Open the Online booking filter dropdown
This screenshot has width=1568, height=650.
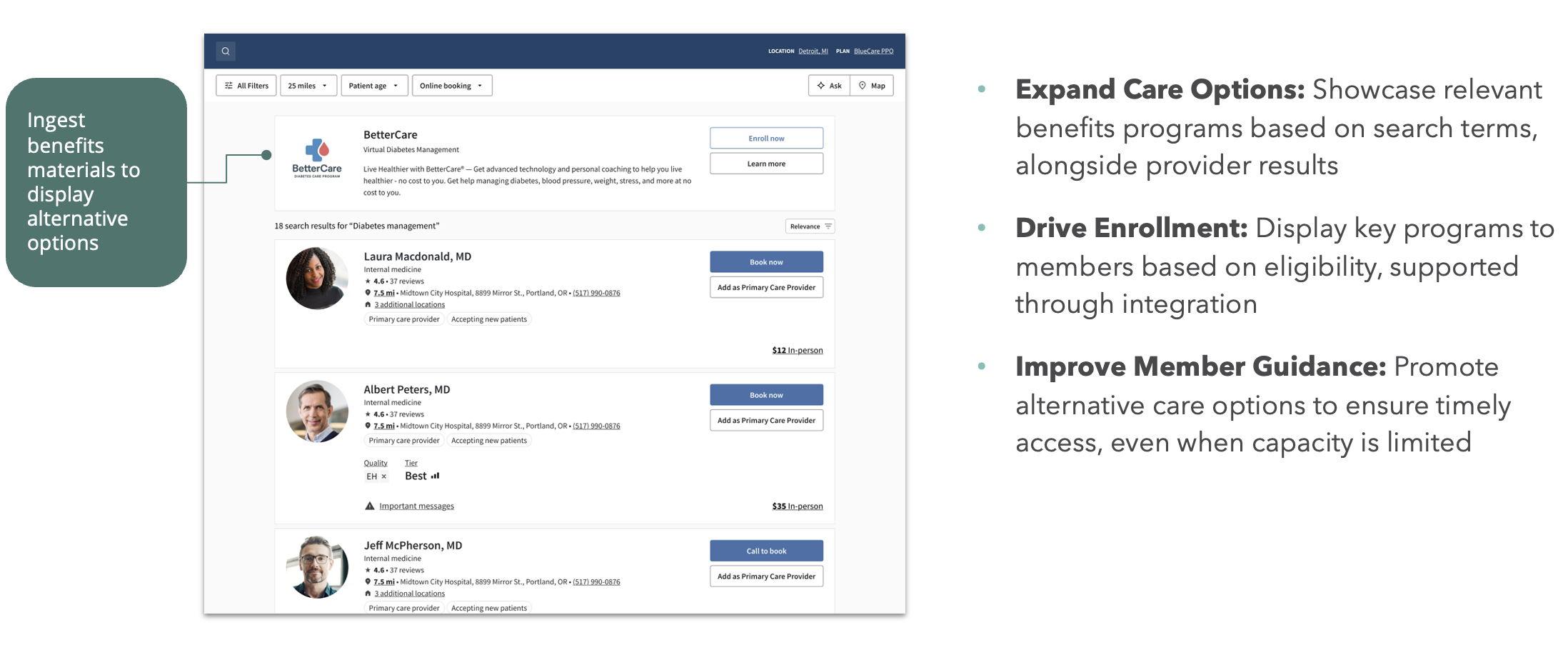tap(452, 86)
